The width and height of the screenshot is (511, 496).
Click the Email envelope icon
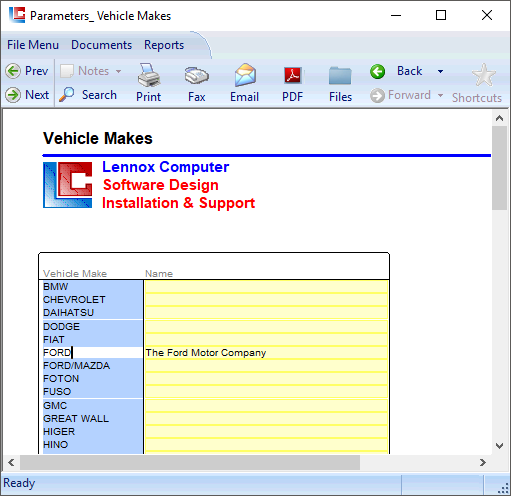(x=245, y=75)
